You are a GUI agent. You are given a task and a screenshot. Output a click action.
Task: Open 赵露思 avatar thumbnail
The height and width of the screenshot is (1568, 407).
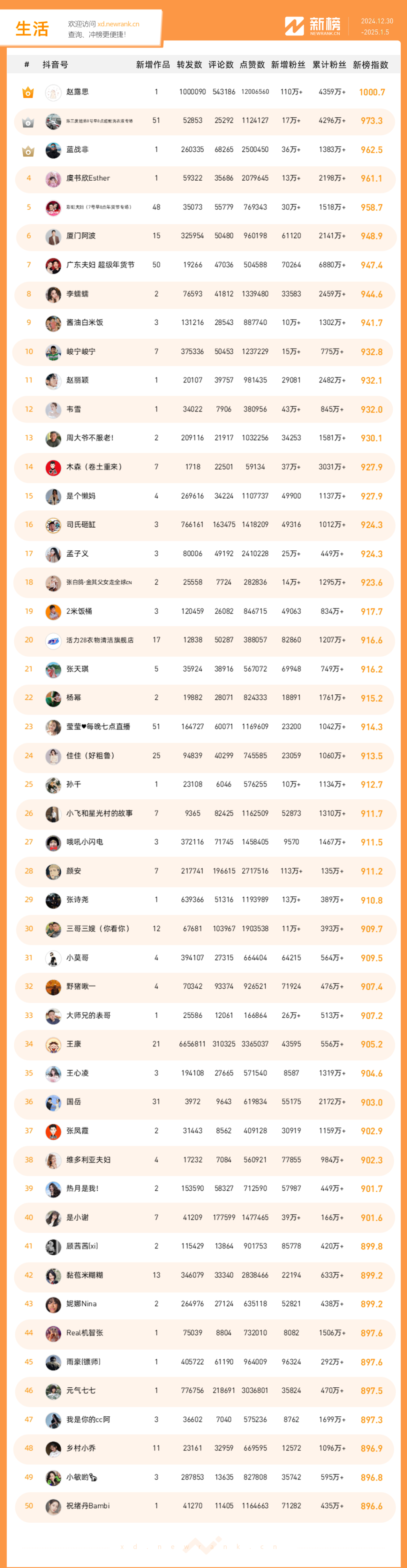(54, 92)
